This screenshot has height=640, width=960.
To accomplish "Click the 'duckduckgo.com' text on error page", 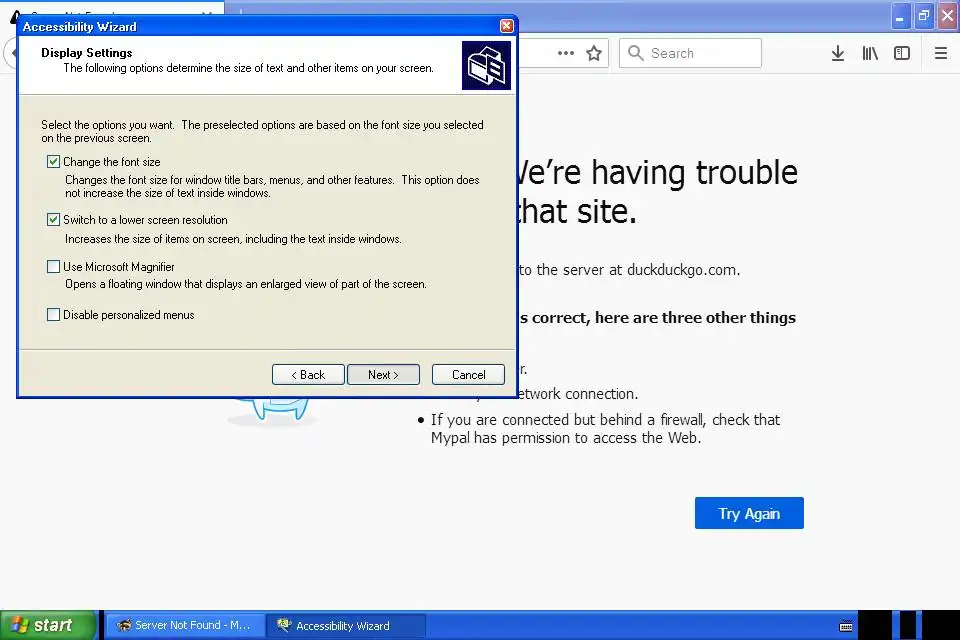I will tap(683, 270).
